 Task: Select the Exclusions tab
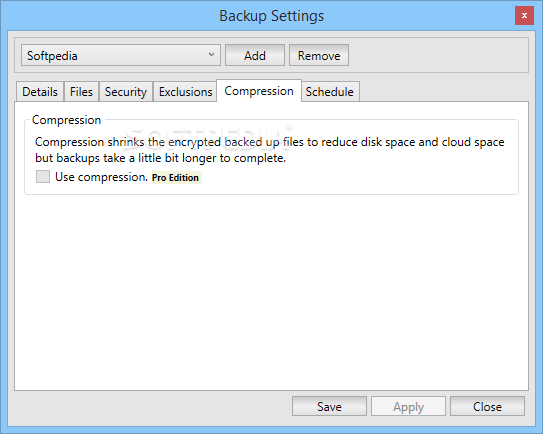(185, 92)
